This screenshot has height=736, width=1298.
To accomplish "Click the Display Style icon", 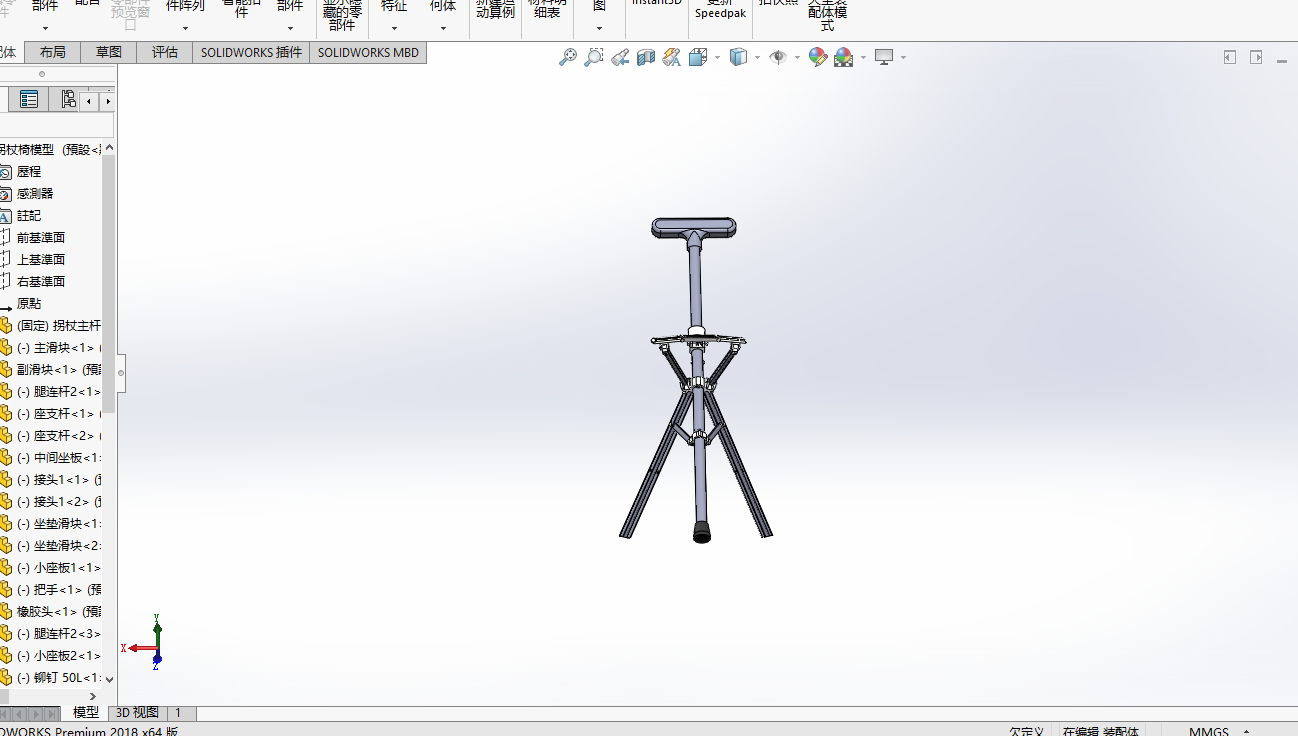I will (739, 57).
